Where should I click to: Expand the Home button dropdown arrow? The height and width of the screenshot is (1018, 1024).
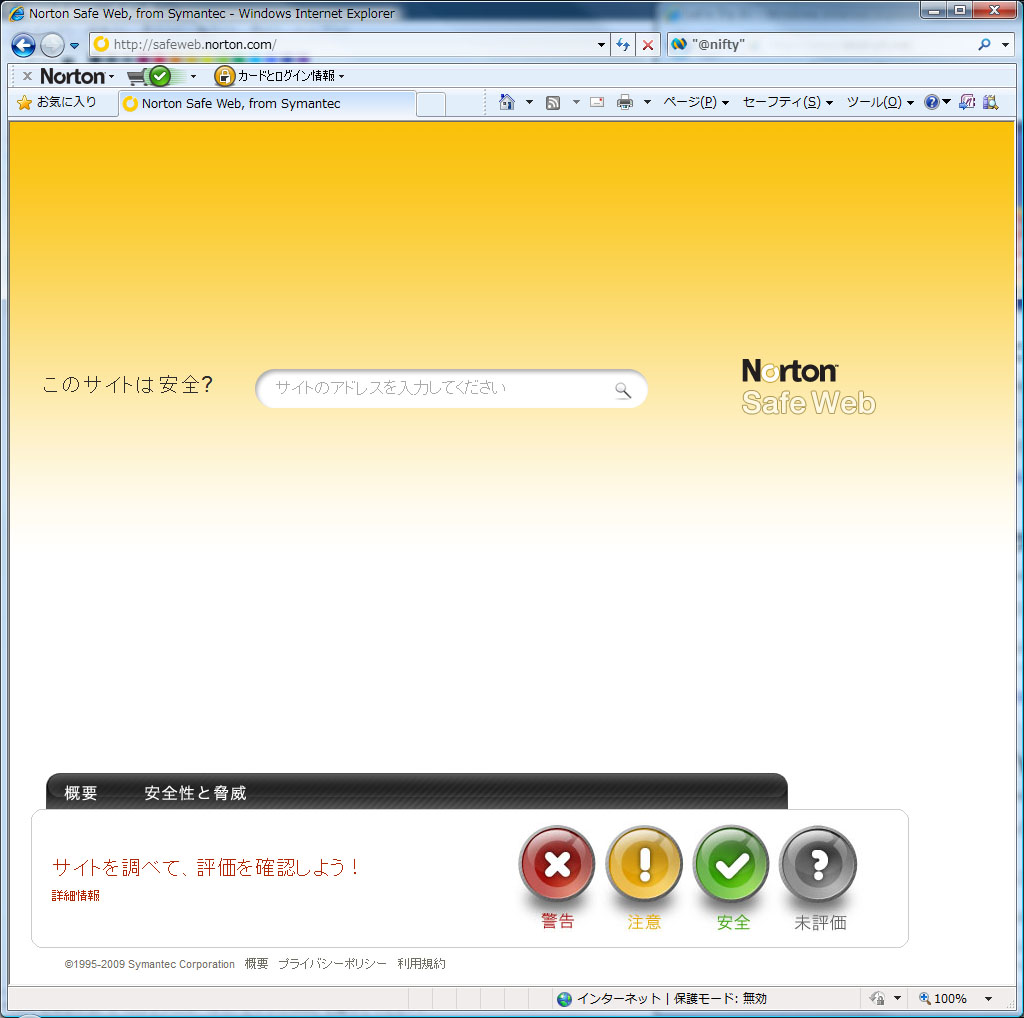[x=530, y=103]
